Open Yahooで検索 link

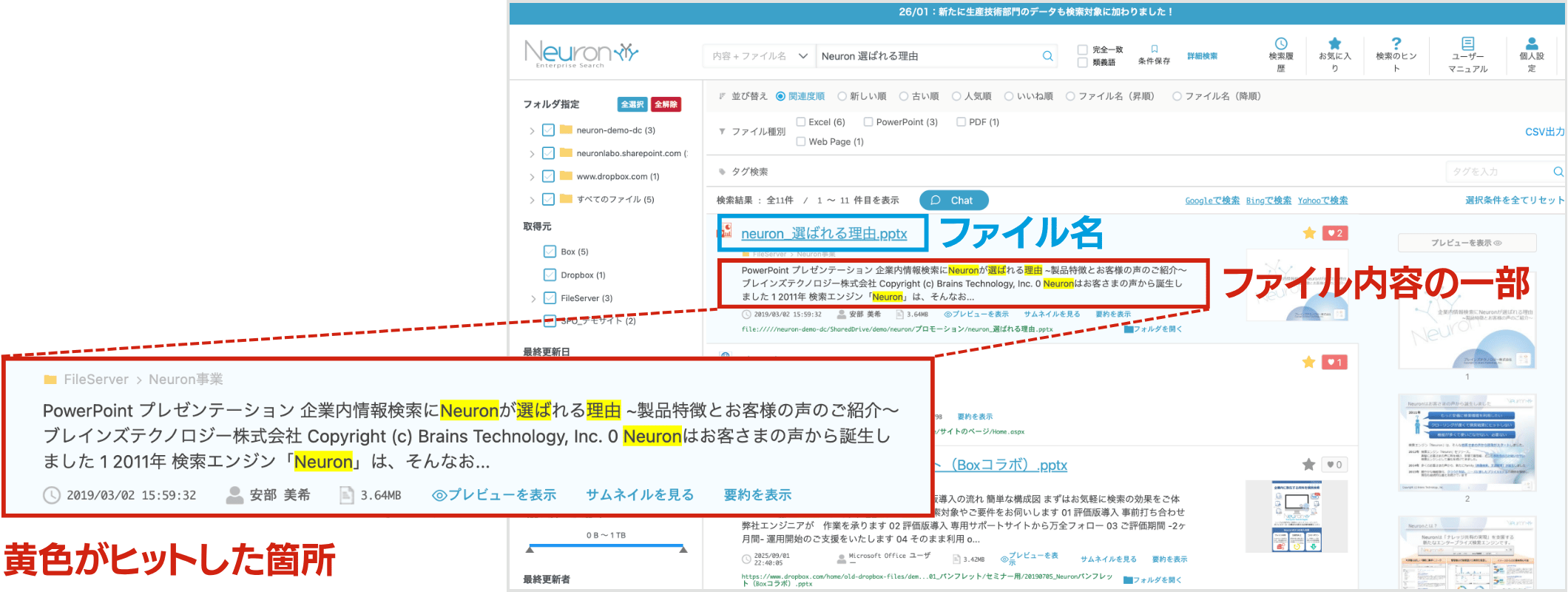coord(1322,201)
